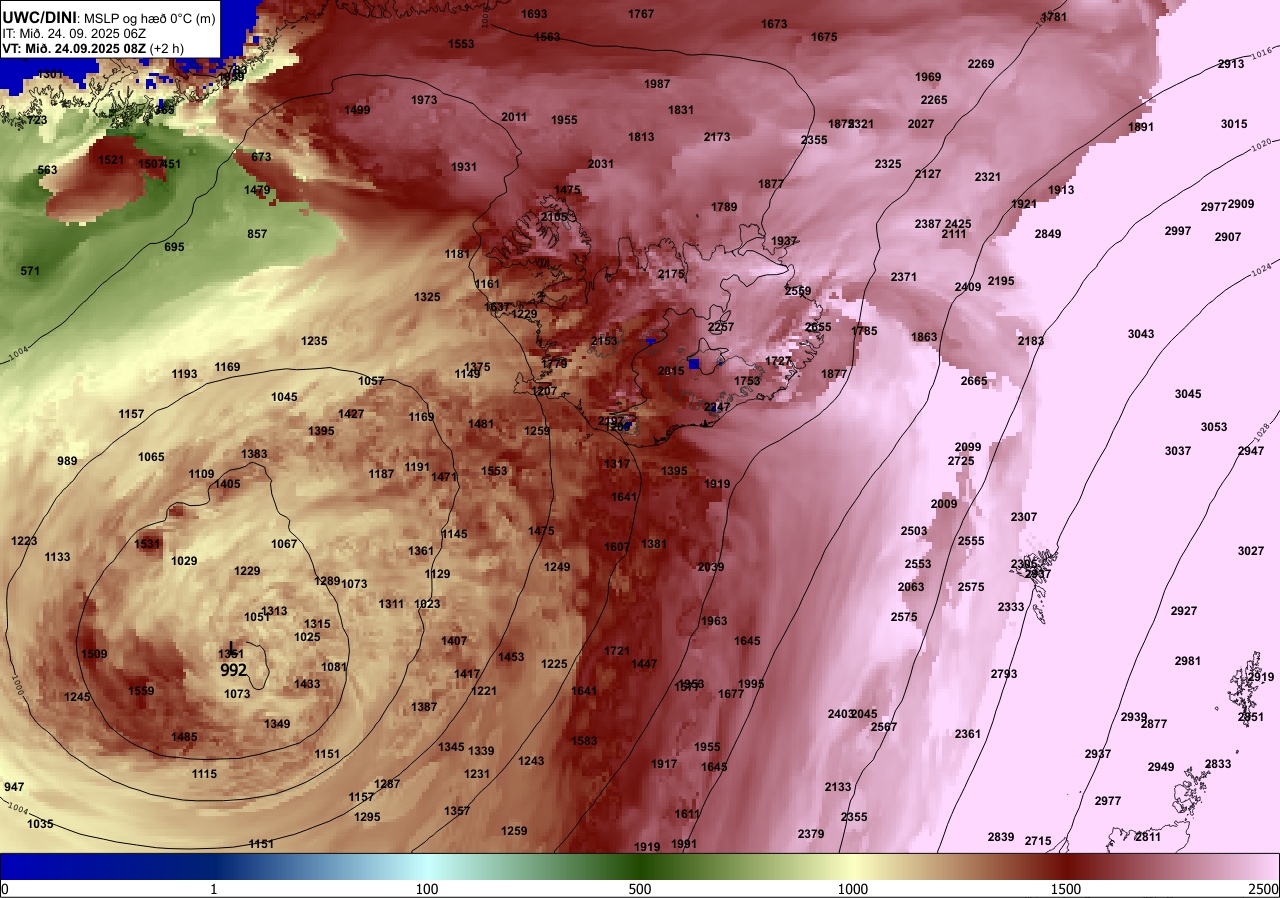1280x898 pixels.
Task: Click the value '1427'
Action: (351, 414)
